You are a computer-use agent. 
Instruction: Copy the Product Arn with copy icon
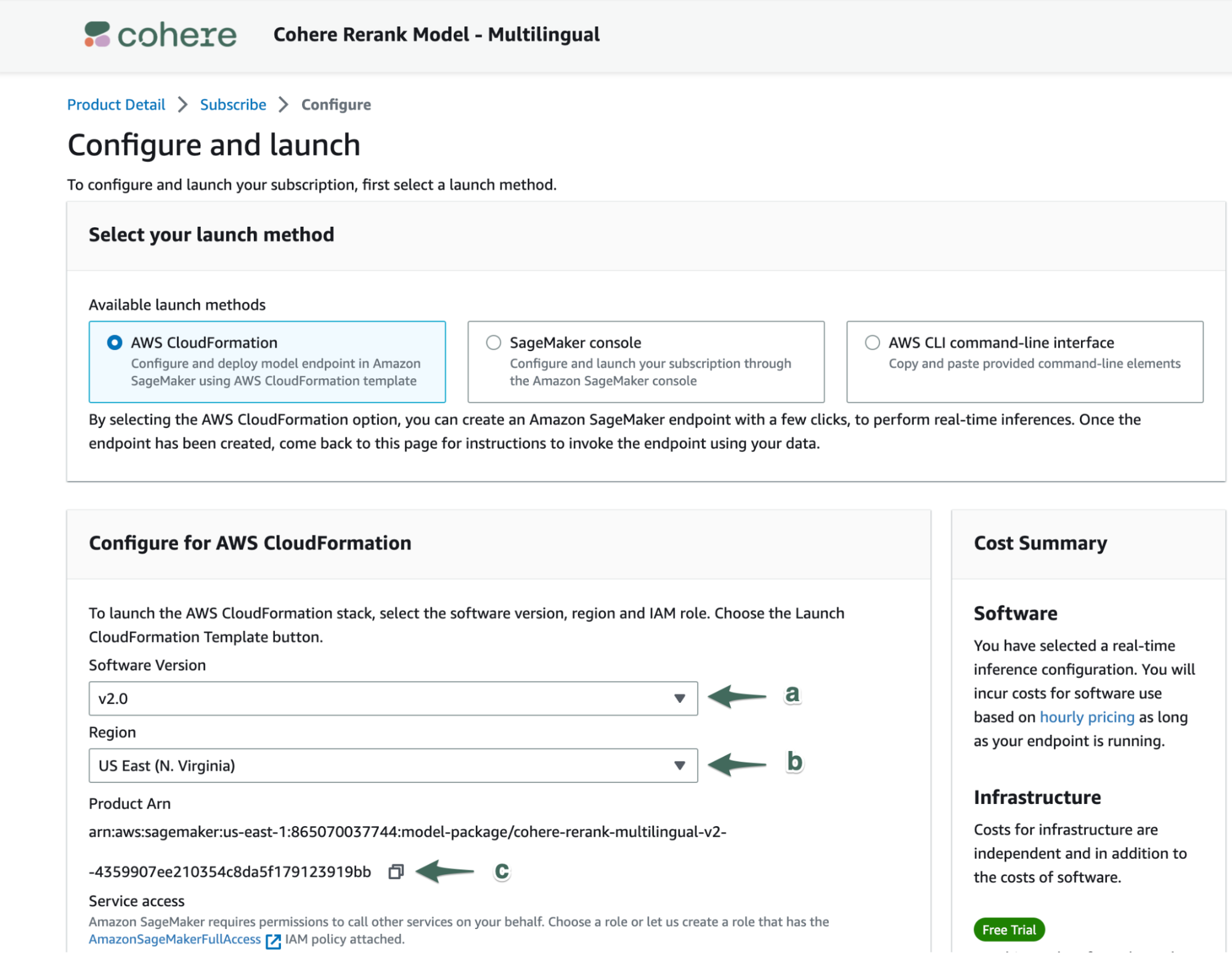pyautogui.click(x=396, y=872)
